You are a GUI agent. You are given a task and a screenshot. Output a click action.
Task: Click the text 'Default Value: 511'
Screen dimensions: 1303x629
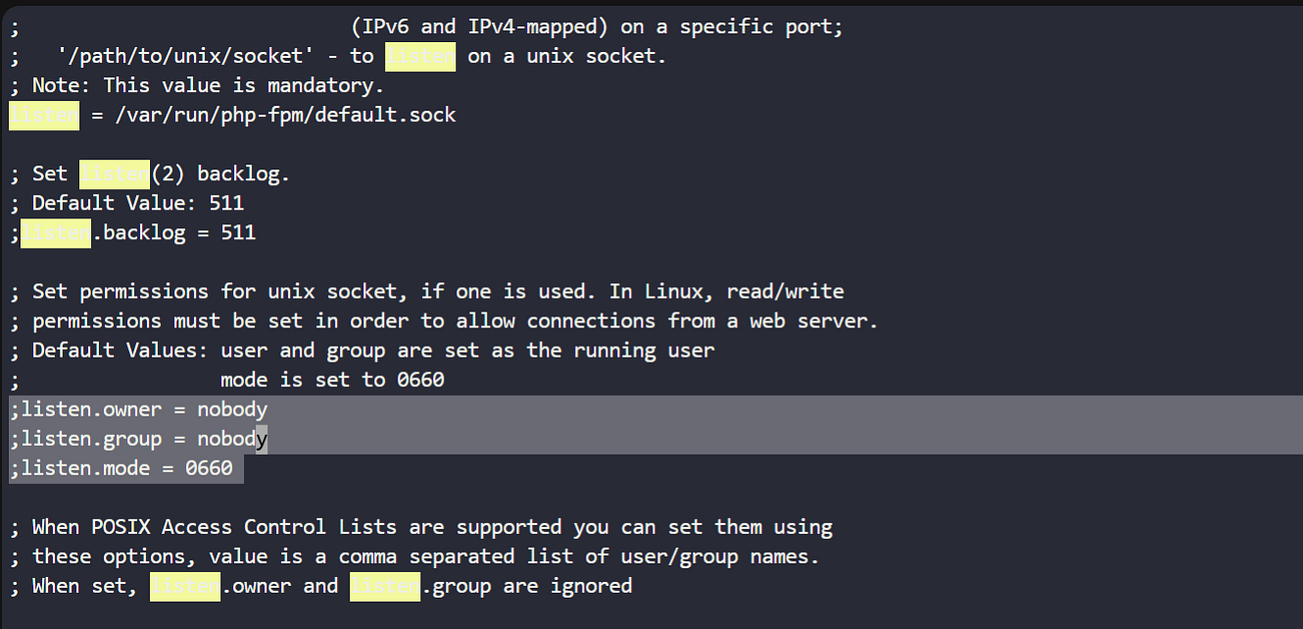click(138, 203)
